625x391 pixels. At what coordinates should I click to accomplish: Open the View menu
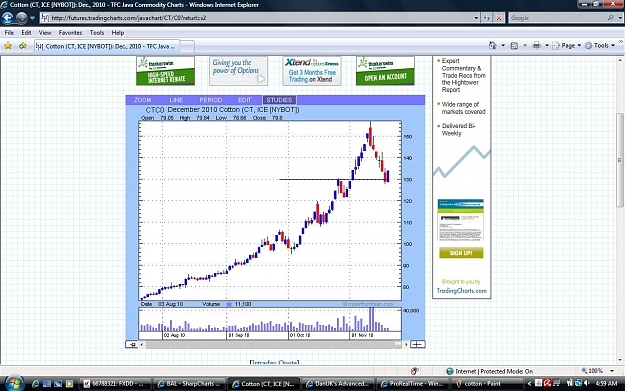[45, 33]
